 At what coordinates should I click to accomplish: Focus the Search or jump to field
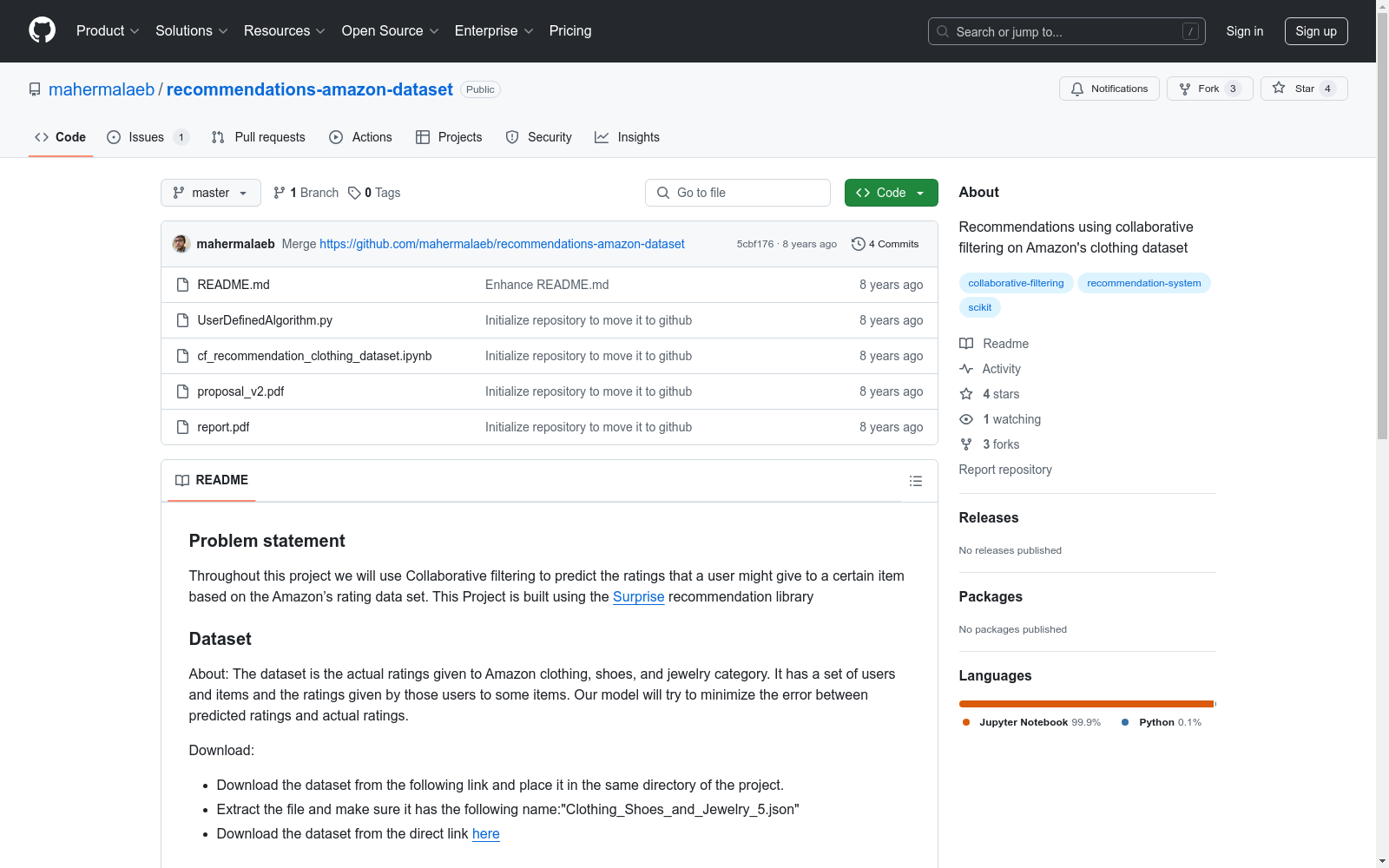1067,31
